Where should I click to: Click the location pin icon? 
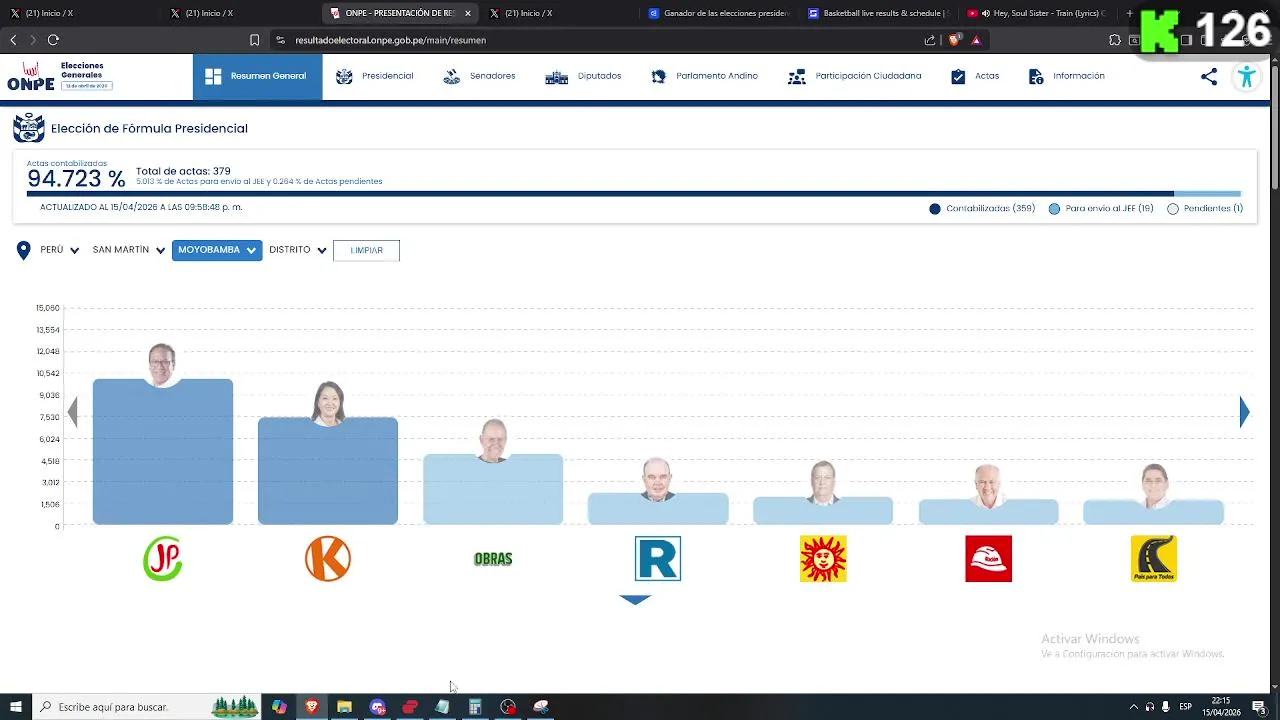pos(23,250)
